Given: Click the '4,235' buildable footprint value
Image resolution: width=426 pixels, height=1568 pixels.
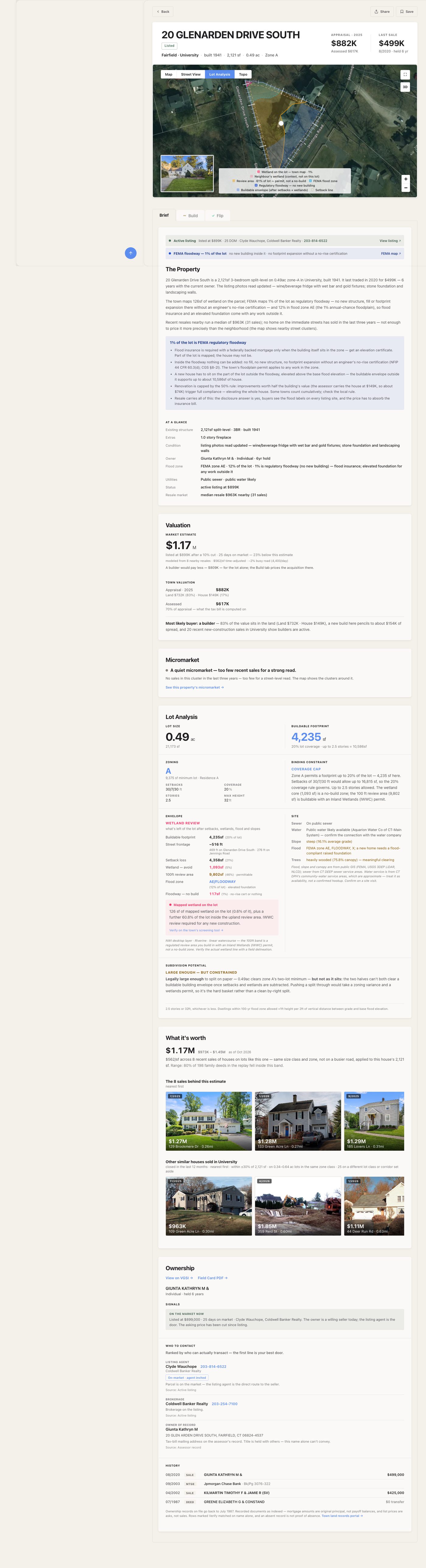Looking at the screenshot, I should pos(306,736).
